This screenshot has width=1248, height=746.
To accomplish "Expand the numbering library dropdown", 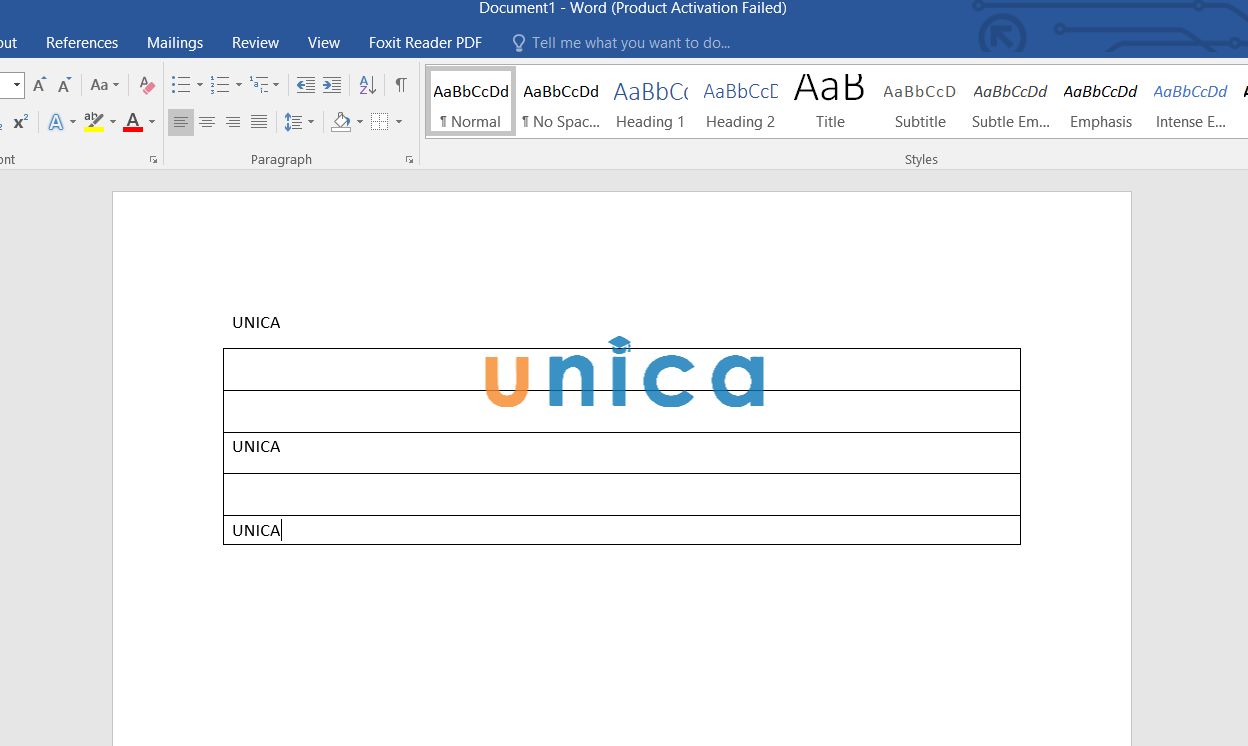I will (239, 85).
